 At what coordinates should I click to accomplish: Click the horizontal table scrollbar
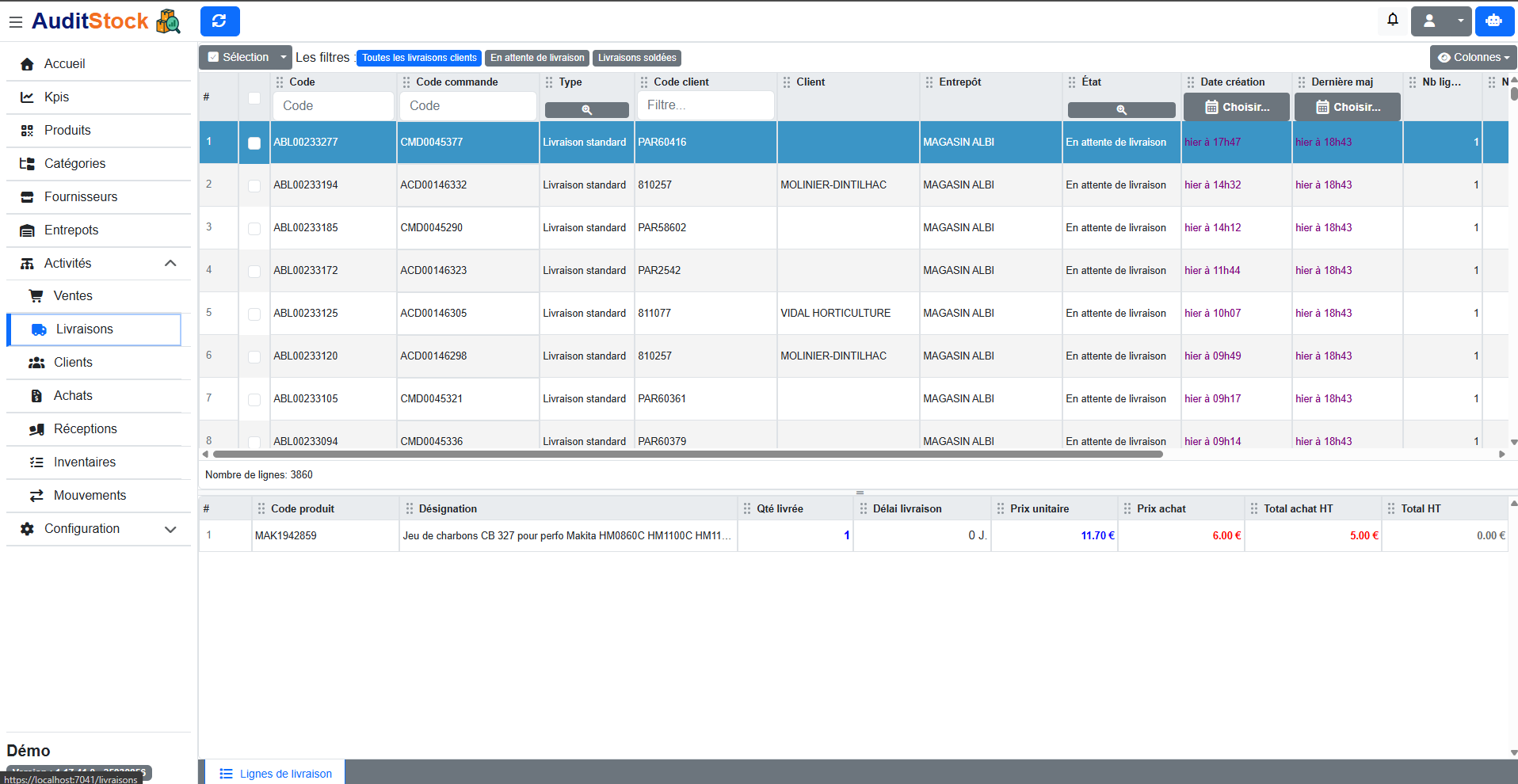(x=687, y=455)
